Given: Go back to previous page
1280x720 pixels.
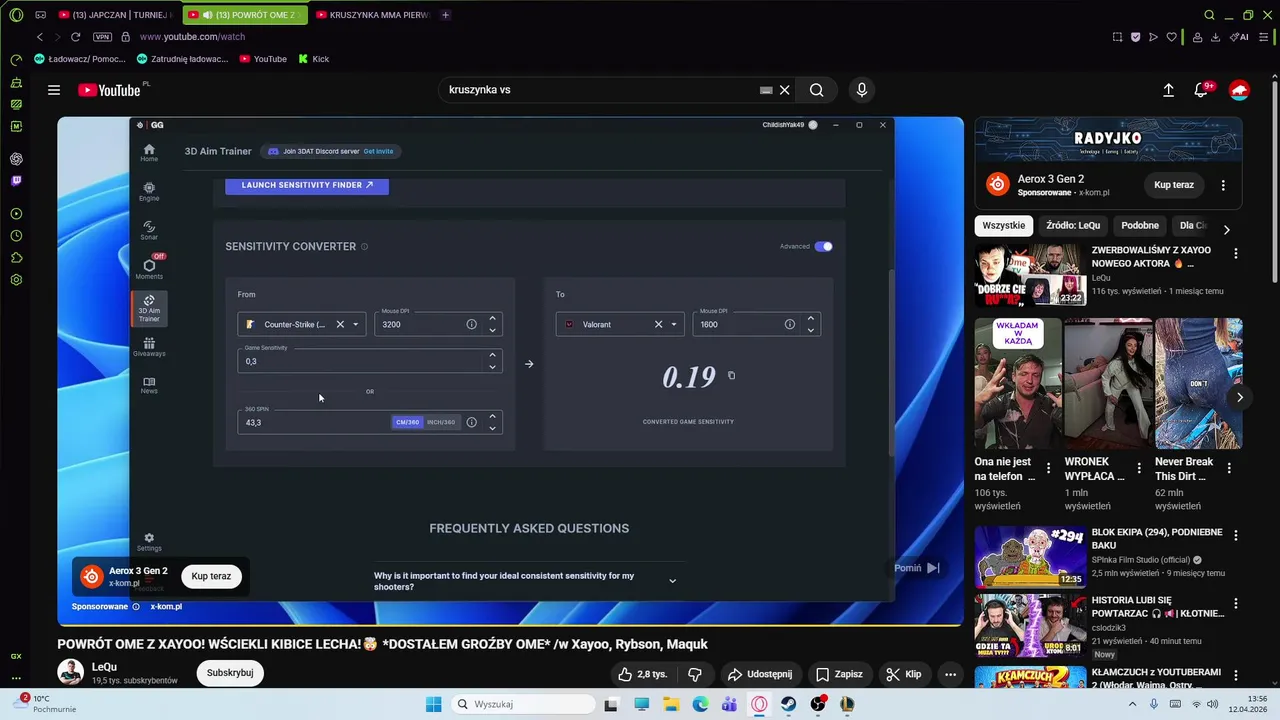Looking at the screenshot, I should [x=40, y=37].
